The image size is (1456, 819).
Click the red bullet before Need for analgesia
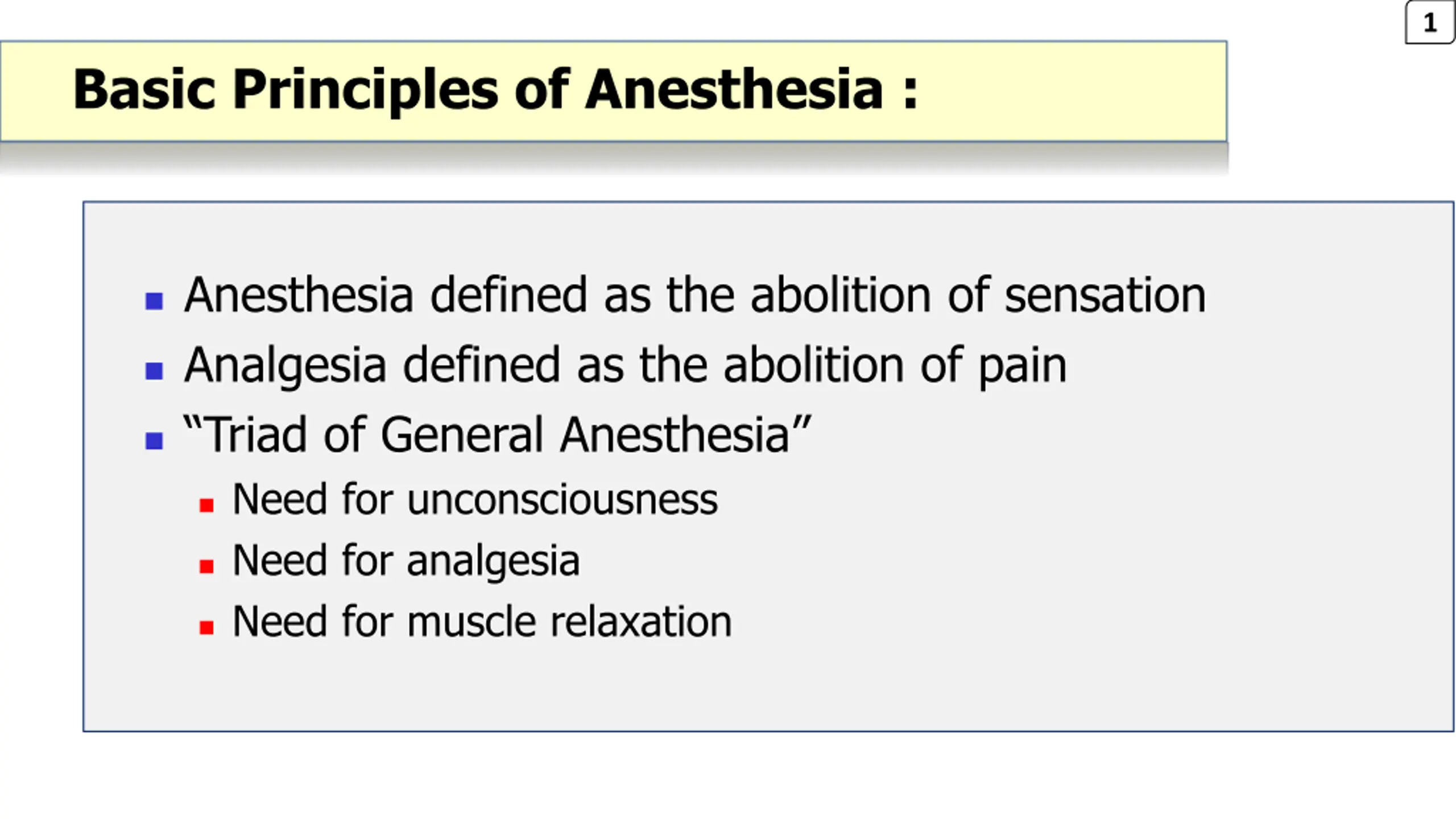click(x=206, y=566)
